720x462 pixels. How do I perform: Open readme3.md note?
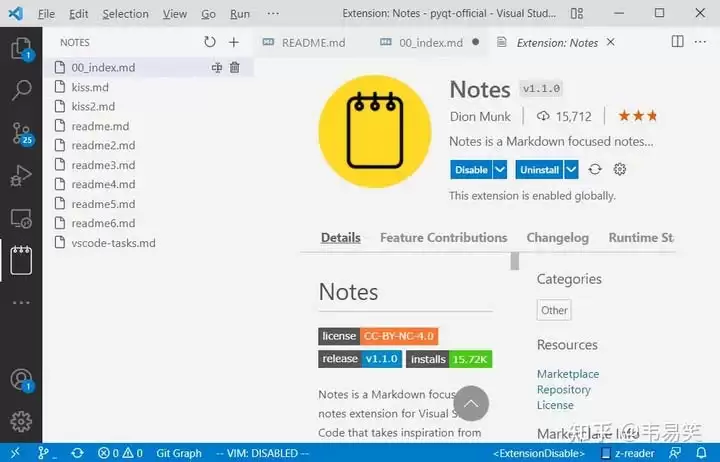pos(148,165)
